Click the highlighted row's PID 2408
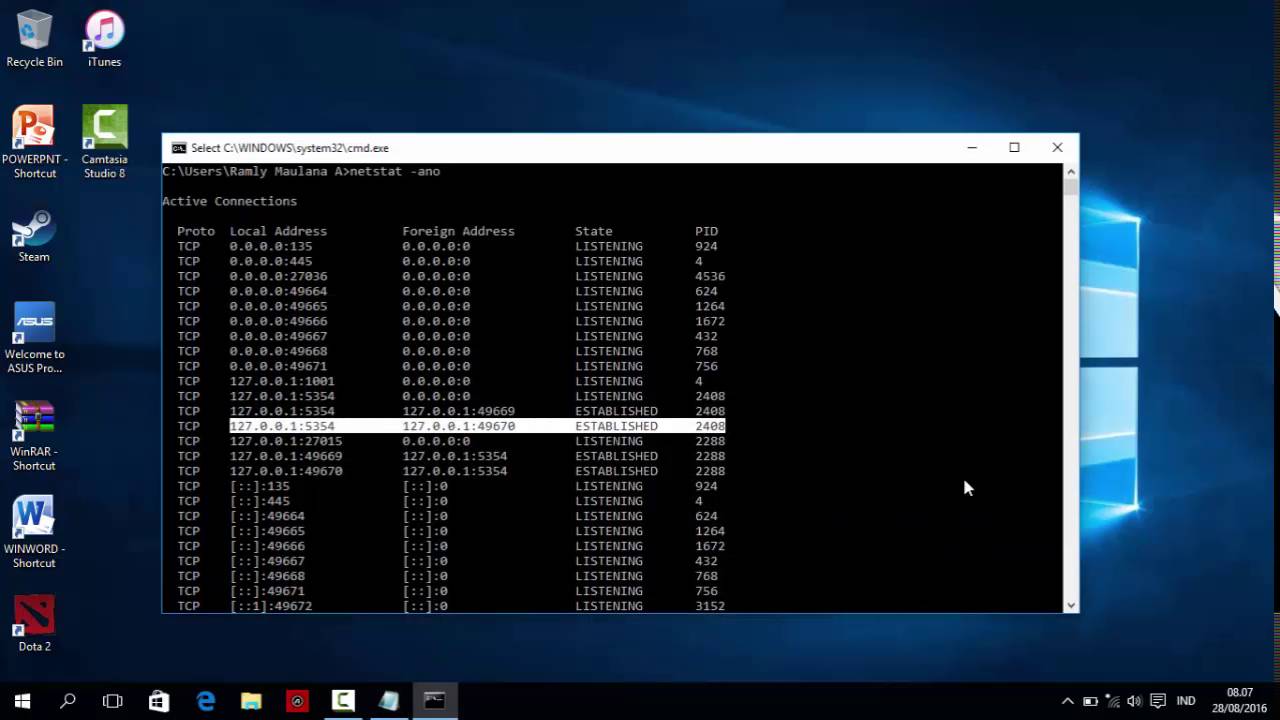This screenshot has height=720, width=1280. point(710,426)
